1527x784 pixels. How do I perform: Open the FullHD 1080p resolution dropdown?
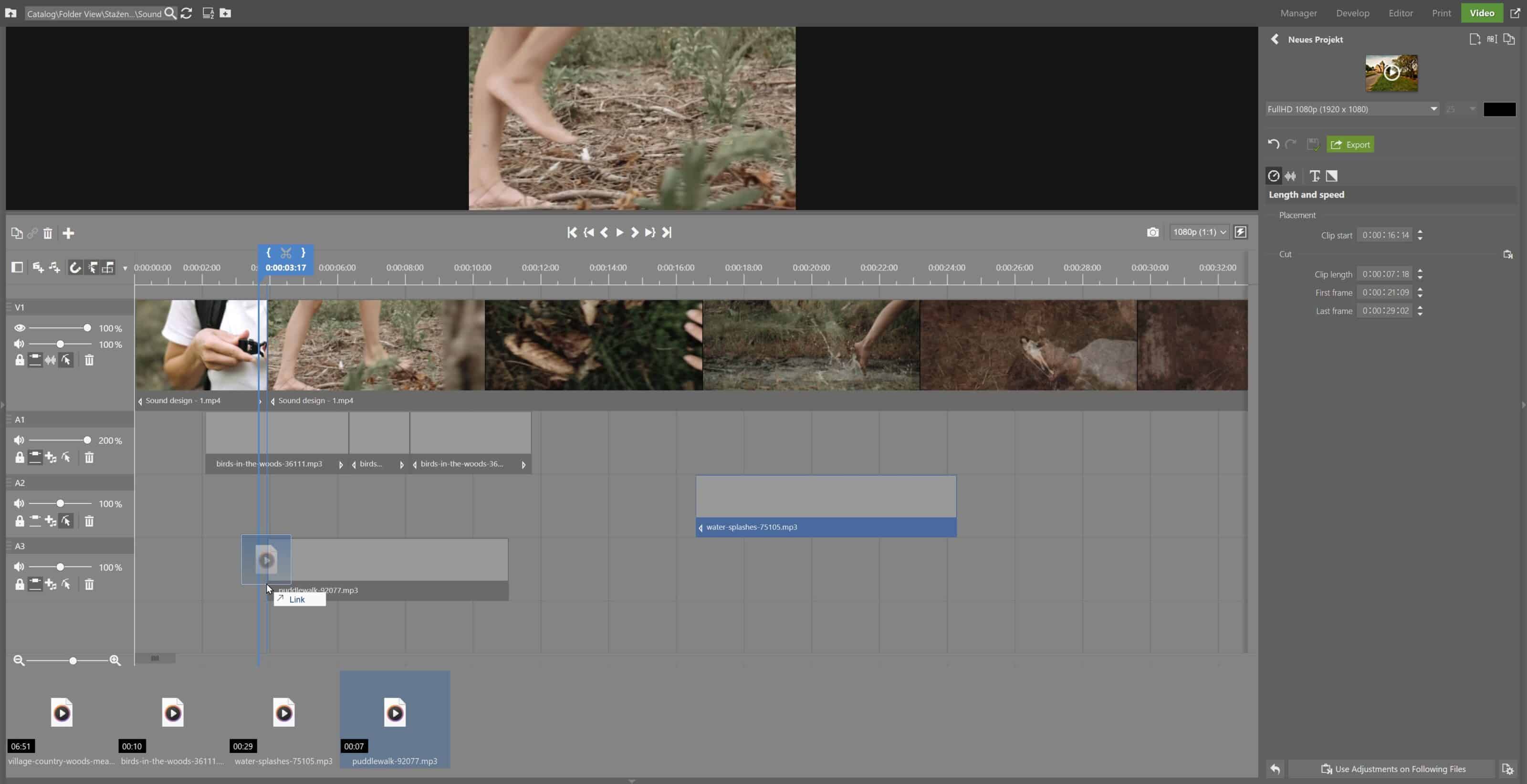tap(1352, 109)
